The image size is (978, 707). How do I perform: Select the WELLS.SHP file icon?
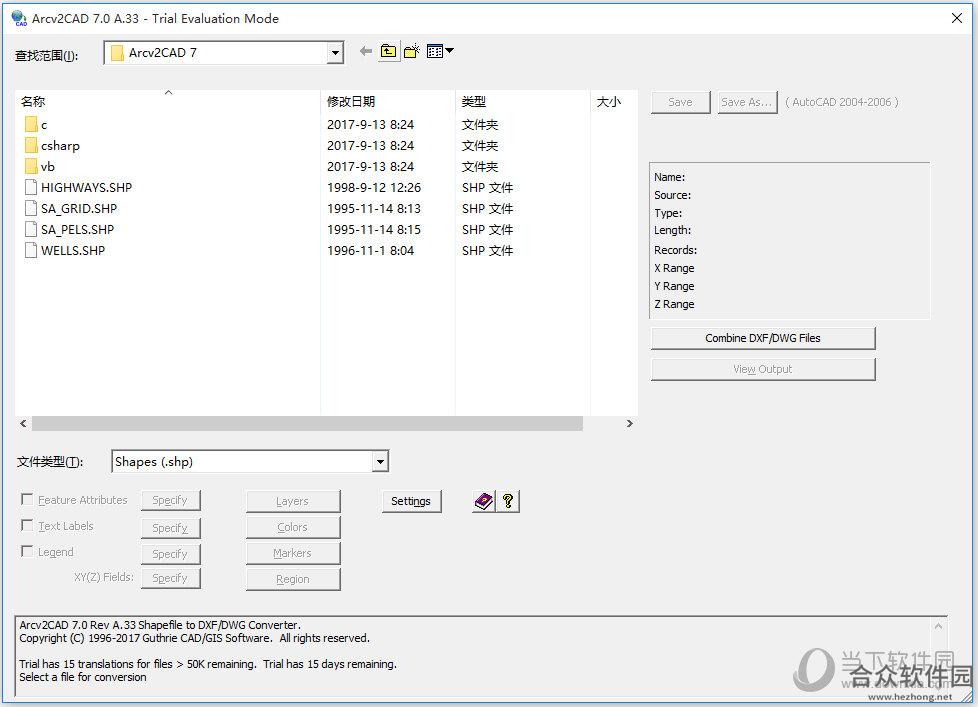pyautogui.click(x=31, y=251)
